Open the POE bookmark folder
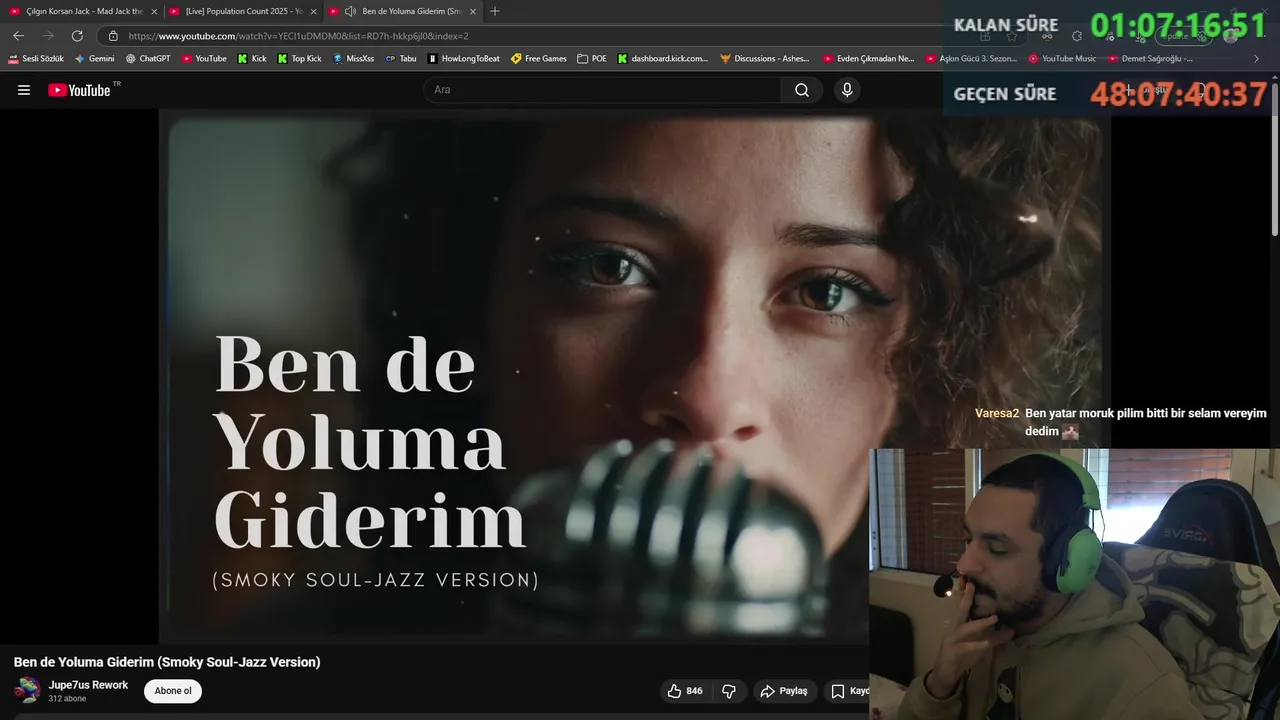Screen dimensions: 1280x720 tap(592, 59)
